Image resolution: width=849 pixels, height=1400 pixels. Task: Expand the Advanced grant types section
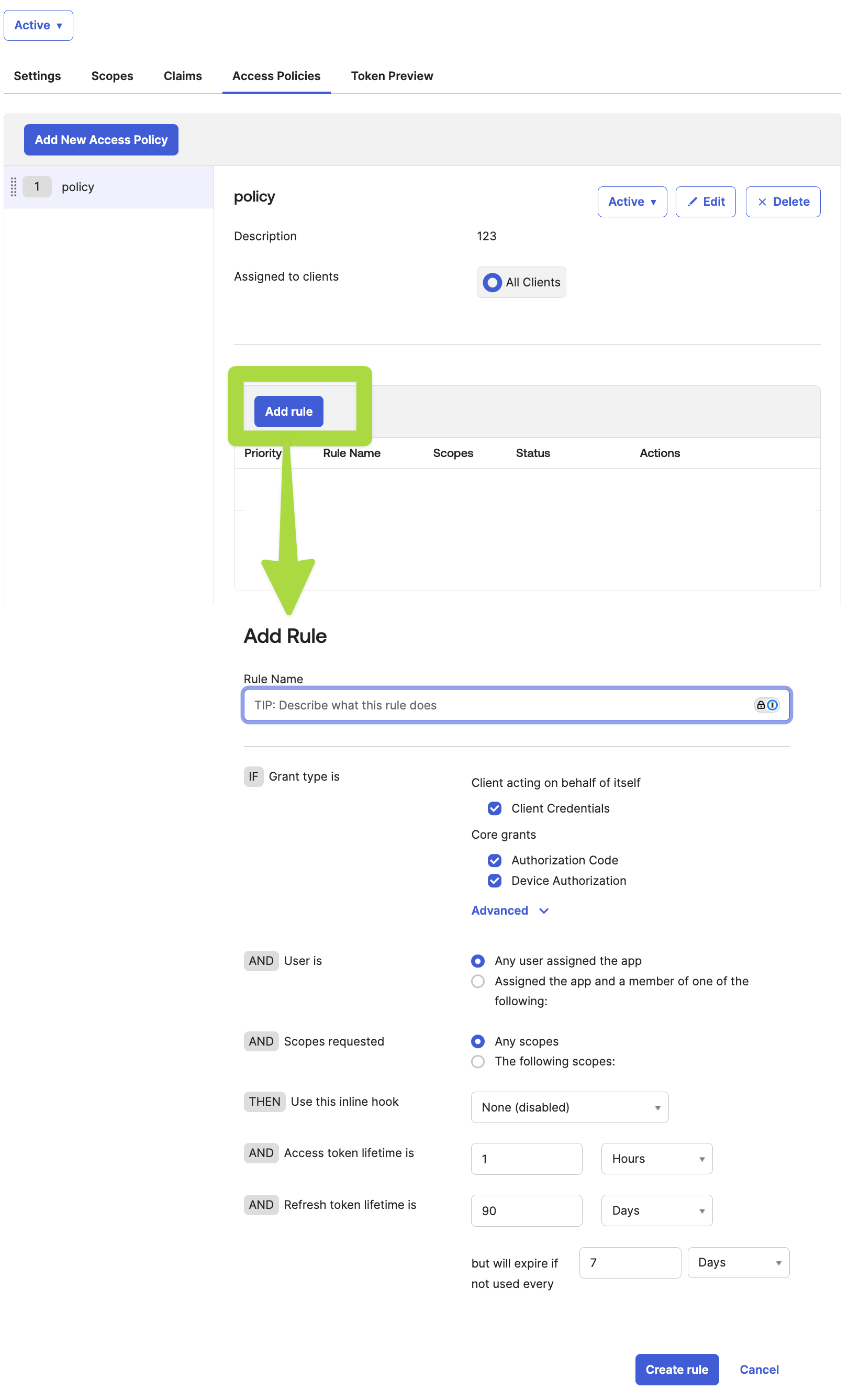pos(509,911)
